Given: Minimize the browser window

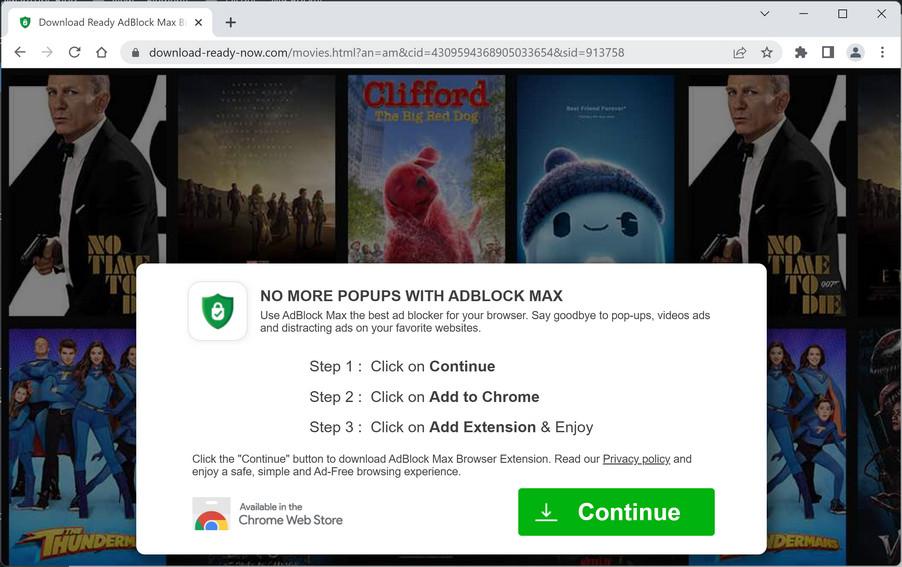Looking at the screenshot, I should click(x=804, y=13).
